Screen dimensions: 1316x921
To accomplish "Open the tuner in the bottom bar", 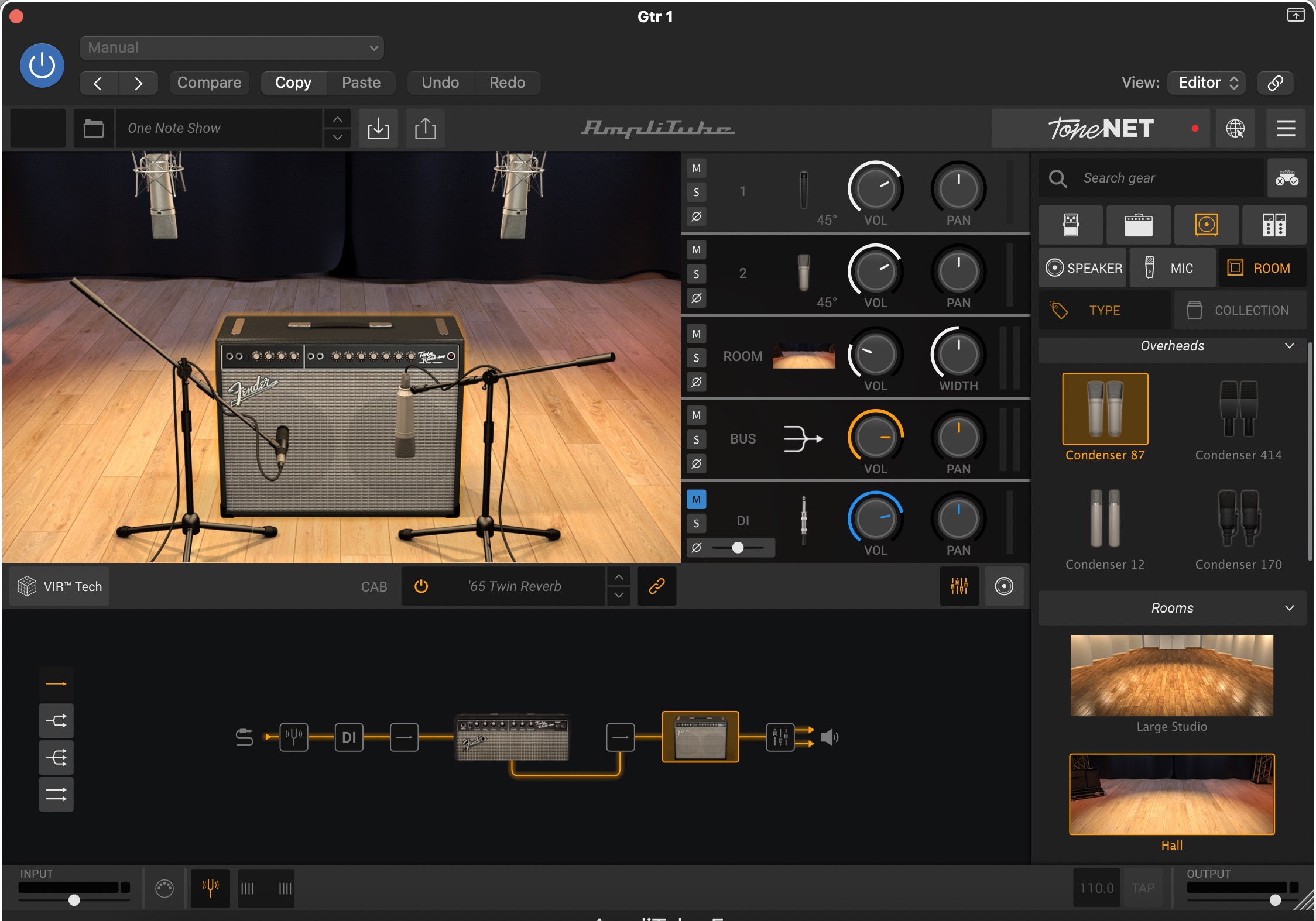I will pyautogui.click(x=210, y=888).
